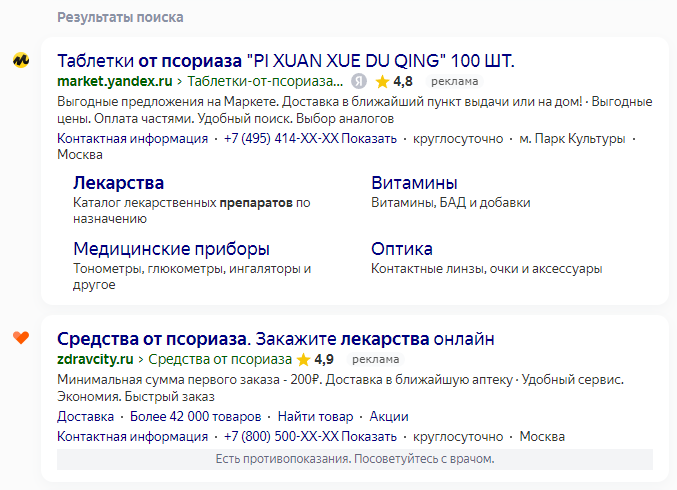Click the 'м. Парк Культуры' metro link

(572, 139)
